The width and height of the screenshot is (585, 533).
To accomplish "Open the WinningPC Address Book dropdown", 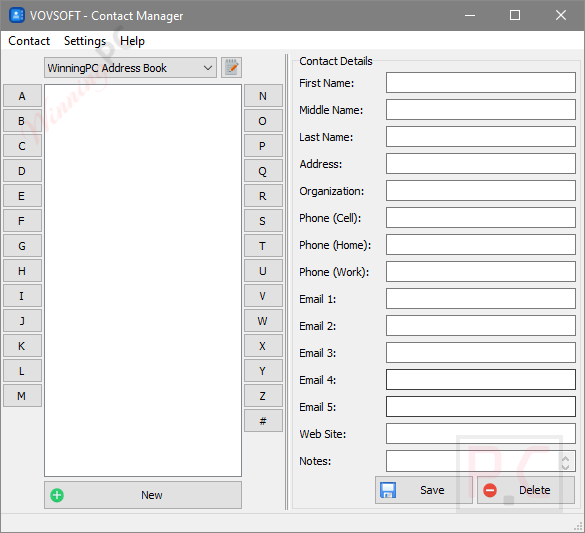I will 130,68.
